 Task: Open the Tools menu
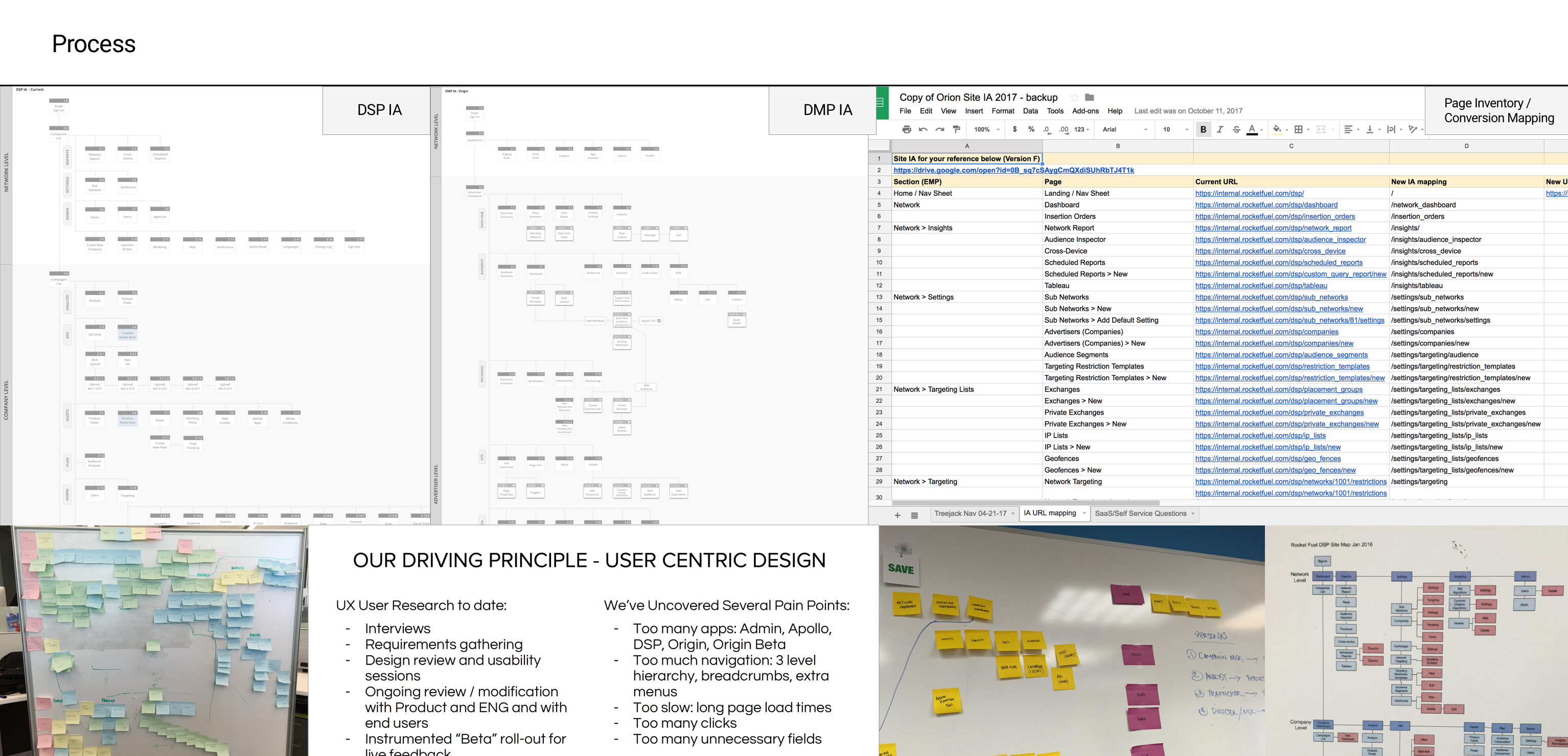pos(1055,111)
